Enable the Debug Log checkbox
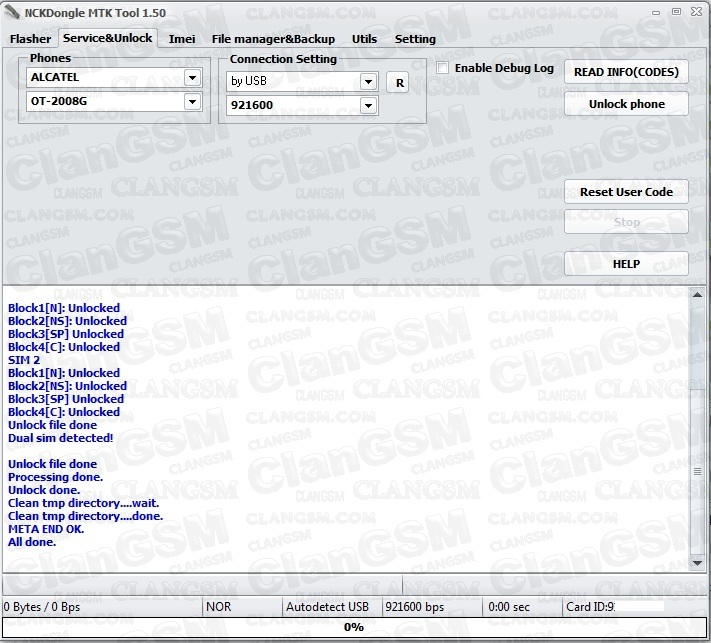Viewport: 711px width, 643px height. pyautogui.click(x=443, y=68)
